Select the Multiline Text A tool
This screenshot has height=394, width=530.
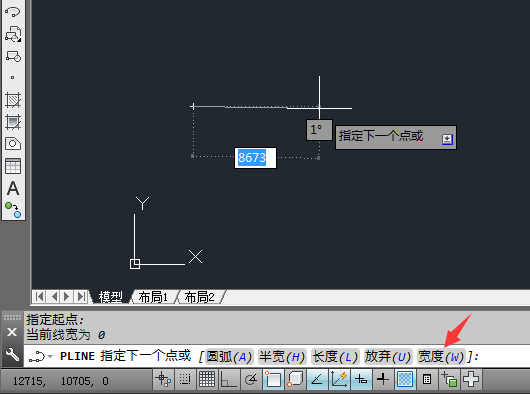point(13,188)
